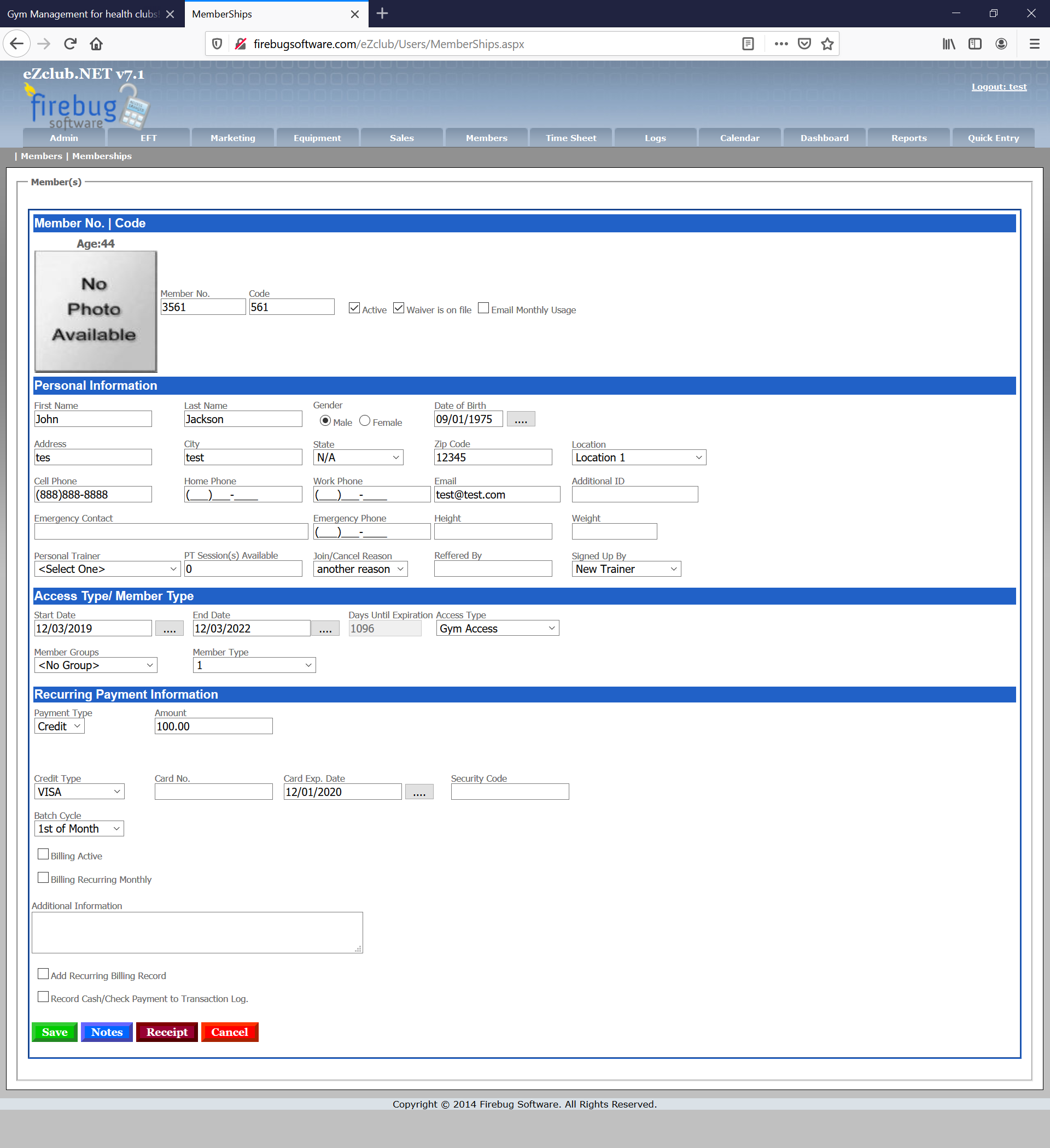Screen dimensions: 1050x1148
Task: Click the calendar icon next to End Date
Action: pos(327,628)
